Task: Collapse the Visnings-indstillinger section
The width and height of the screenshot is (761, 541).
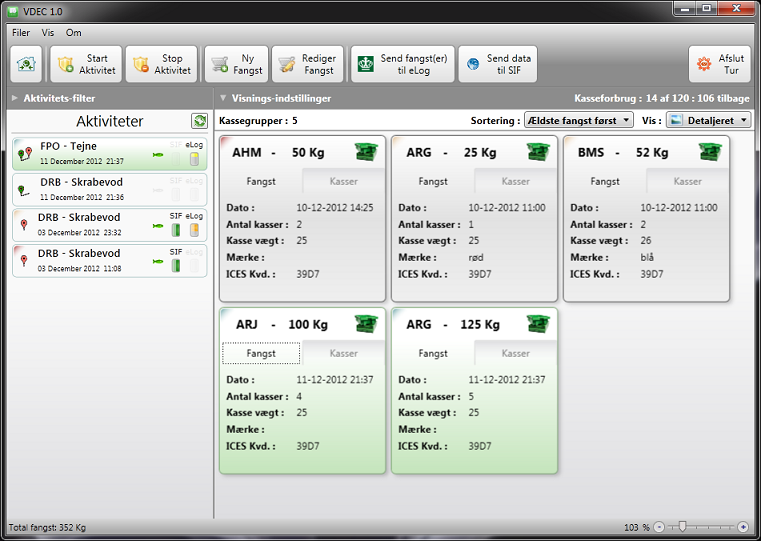Action: pyautogui.click(x=223, y=99)
